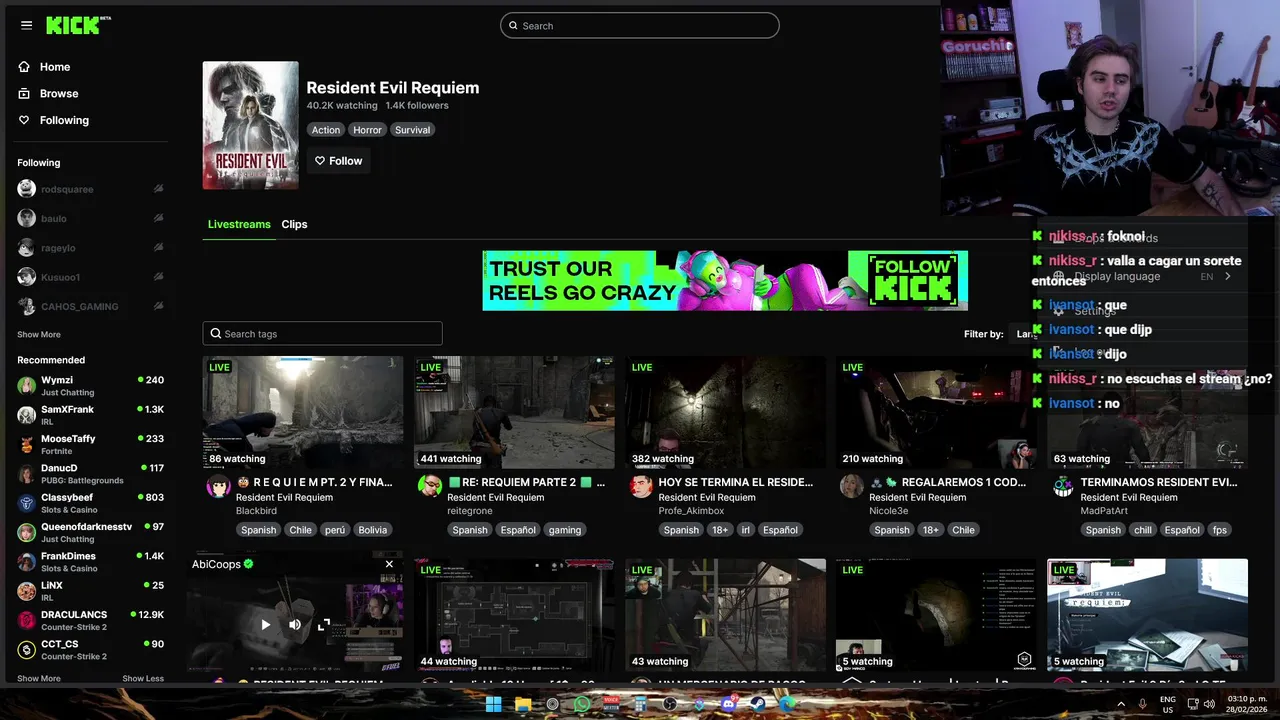This screenshot has width=1280, height=720.
Task: Mute the AbiCoops mini player volume
Action: coord(294,624)
